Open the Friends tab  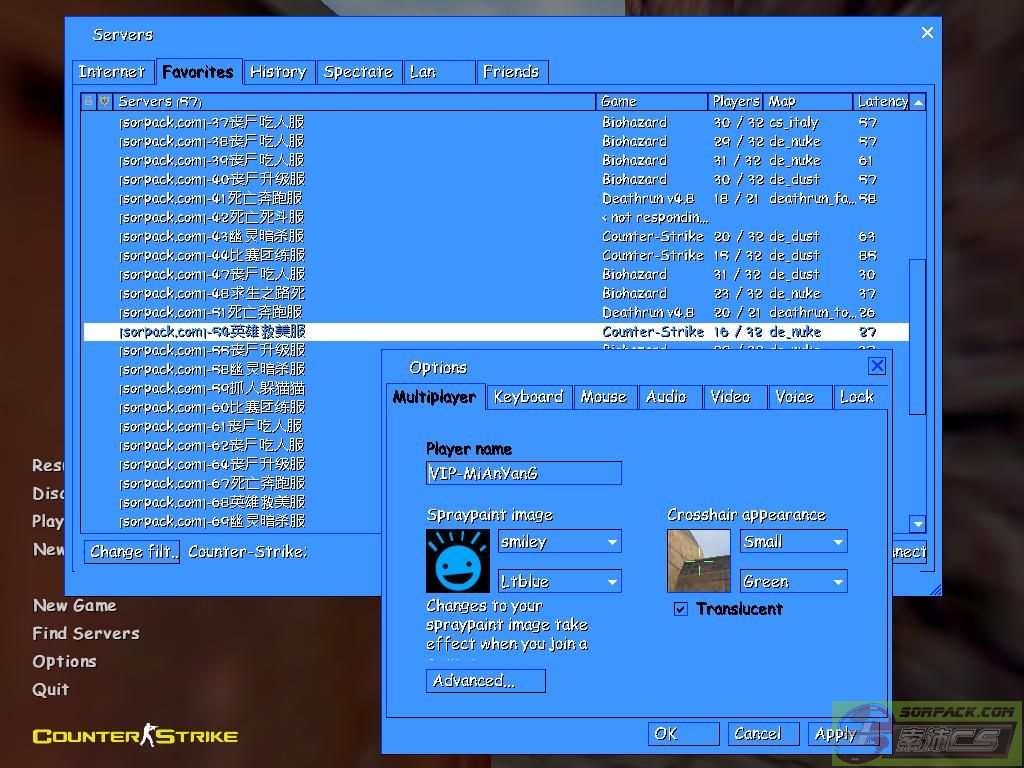512,72
